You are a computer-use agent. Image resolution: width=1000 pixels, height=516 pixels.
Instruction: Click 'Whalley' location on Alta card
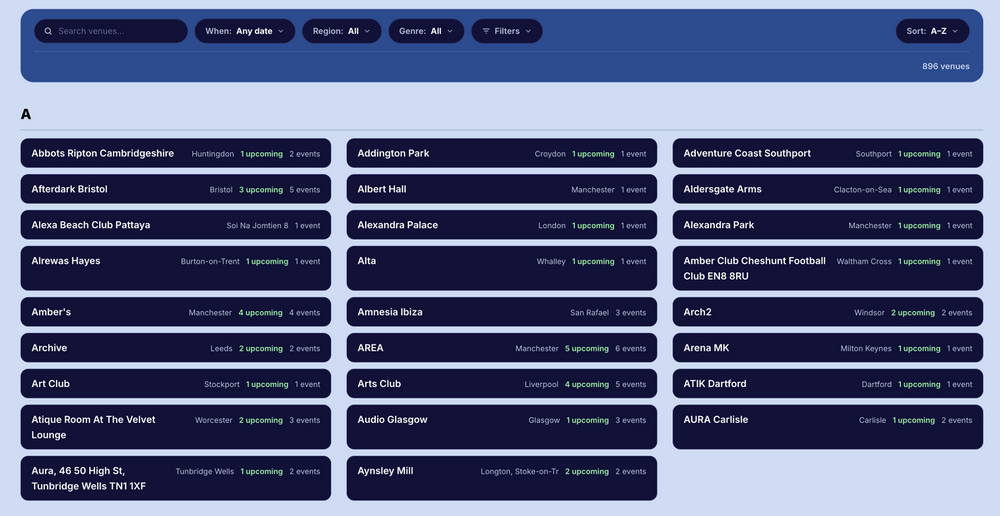click(x=551, y=262)
